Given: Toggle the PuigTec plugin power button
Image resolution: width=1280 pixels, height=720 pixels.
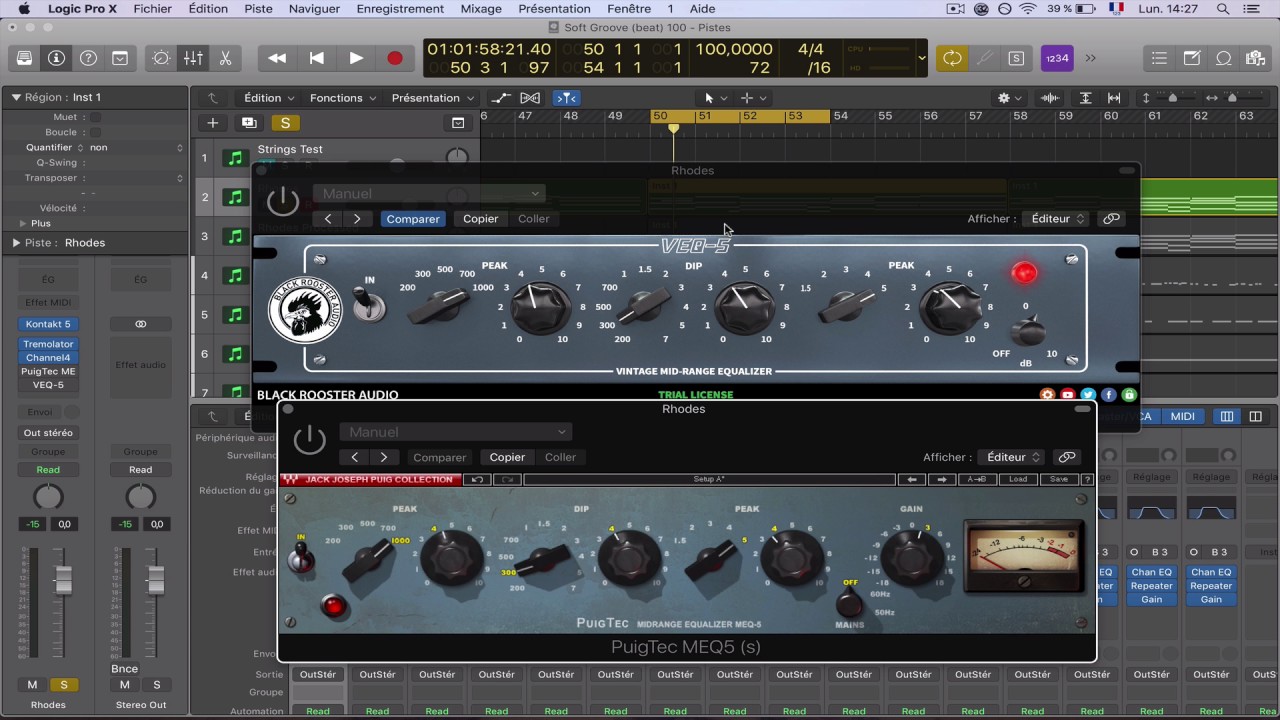Looking at the screenshot, I should coord(309,439).
